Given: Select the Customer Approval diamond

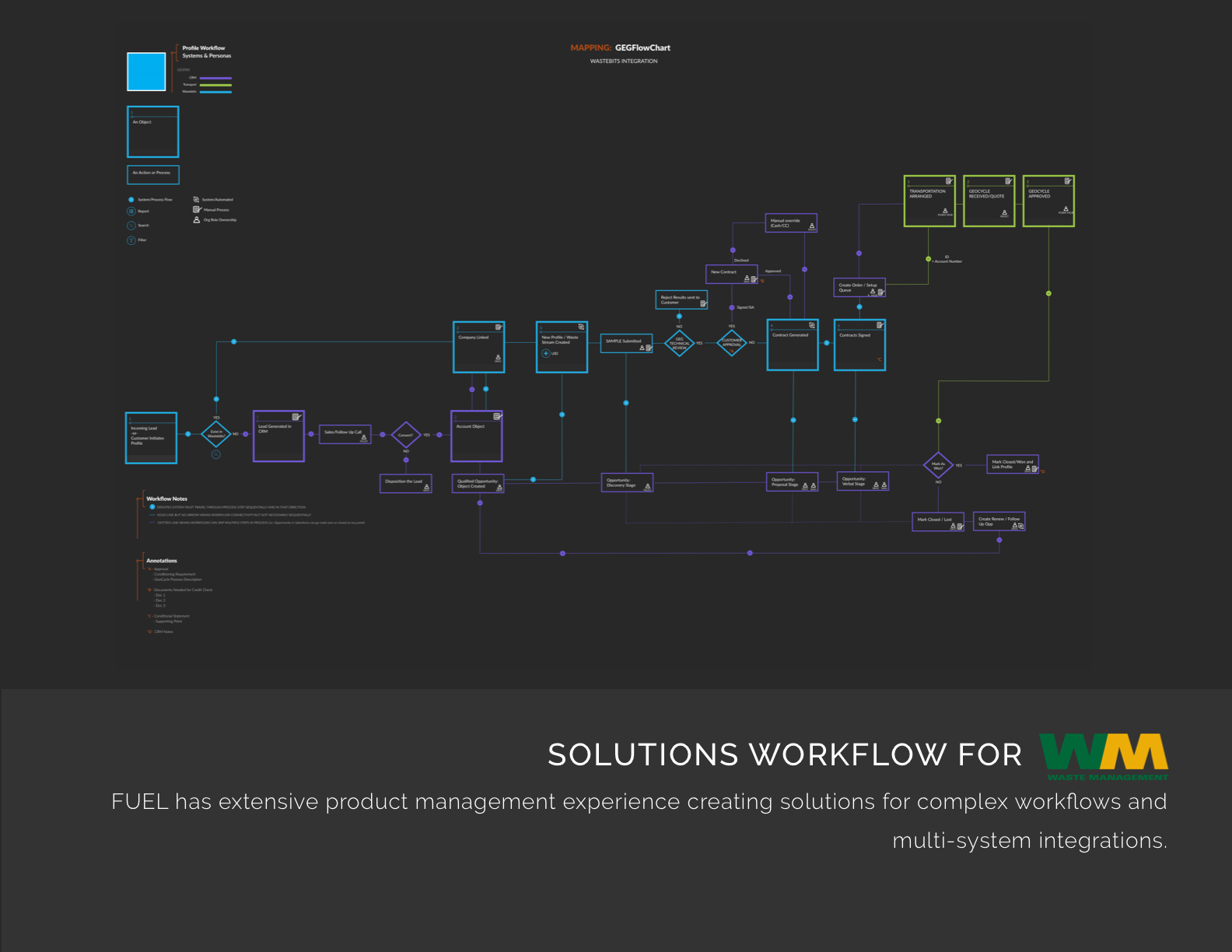Looking at the screenshot, I should coord(732,342).
